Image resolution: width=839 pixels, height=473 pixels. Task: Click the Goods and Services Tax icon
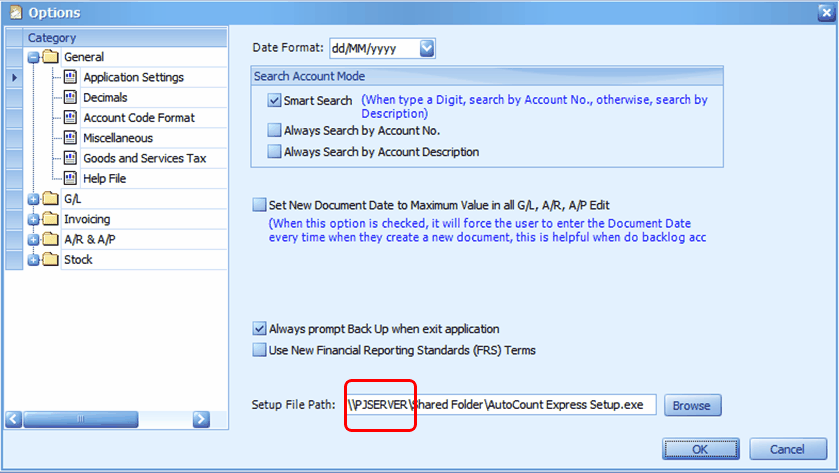pos(70,158)
